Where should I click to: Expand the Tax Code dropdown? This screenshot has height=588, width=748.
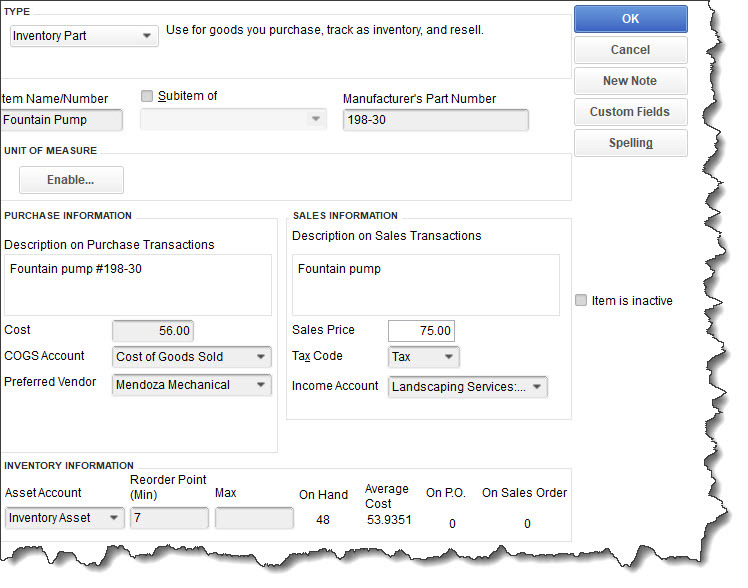point(424,357)
